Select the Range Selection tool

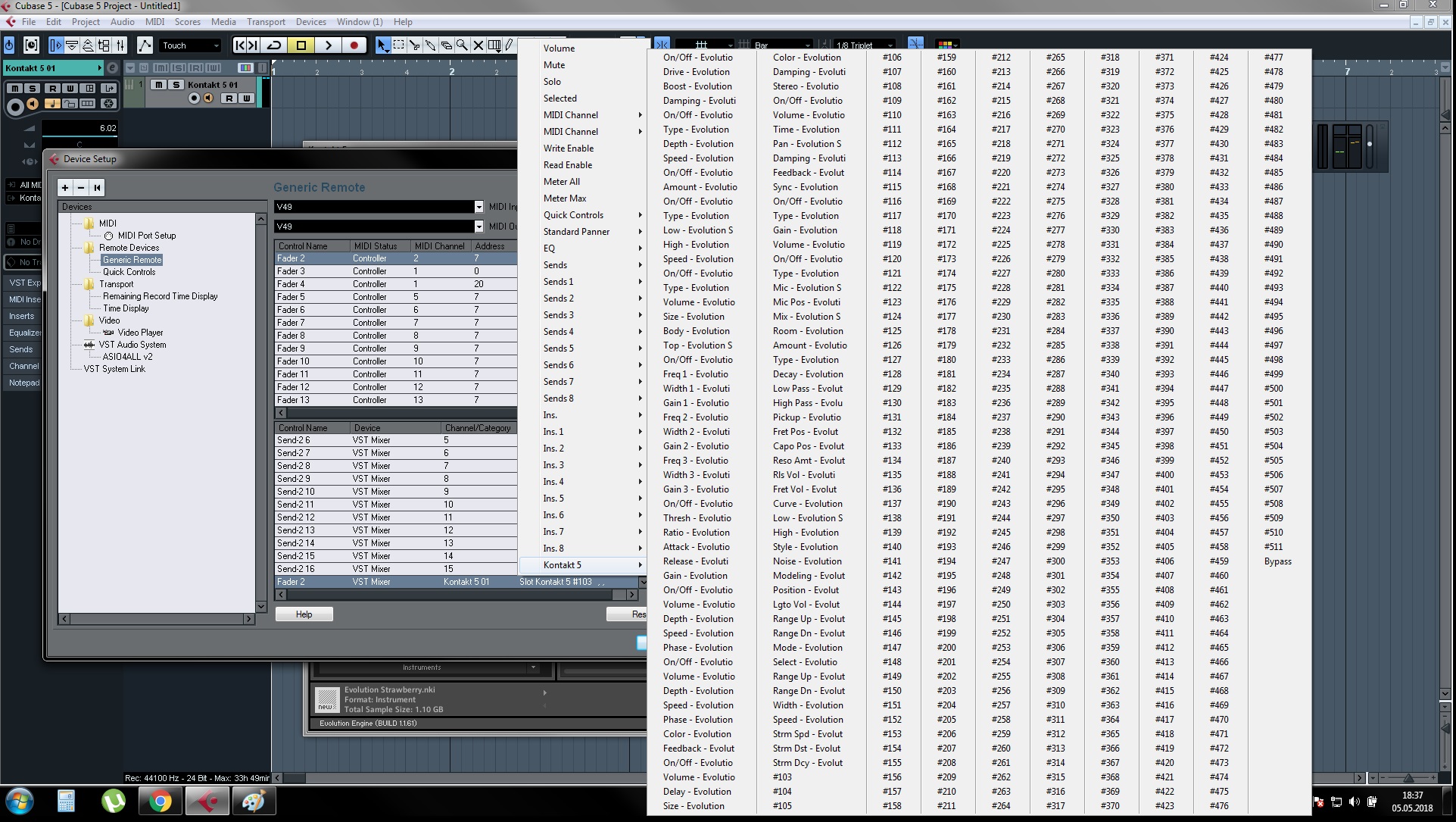398,45
